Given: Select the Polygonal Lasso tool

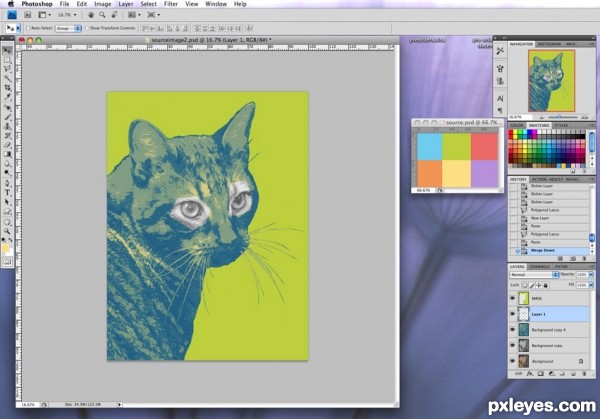Looking at the screenshot, I should [x=7, y=69].
